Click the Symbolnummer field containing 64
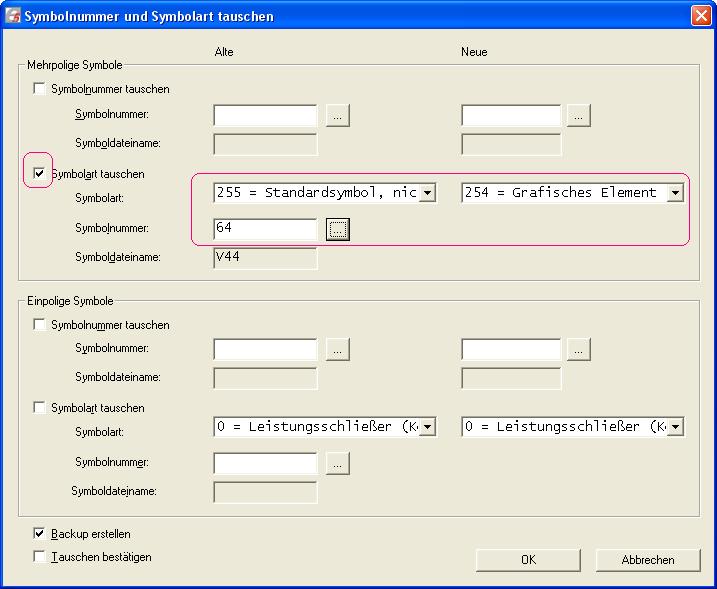 coord(265,229)
